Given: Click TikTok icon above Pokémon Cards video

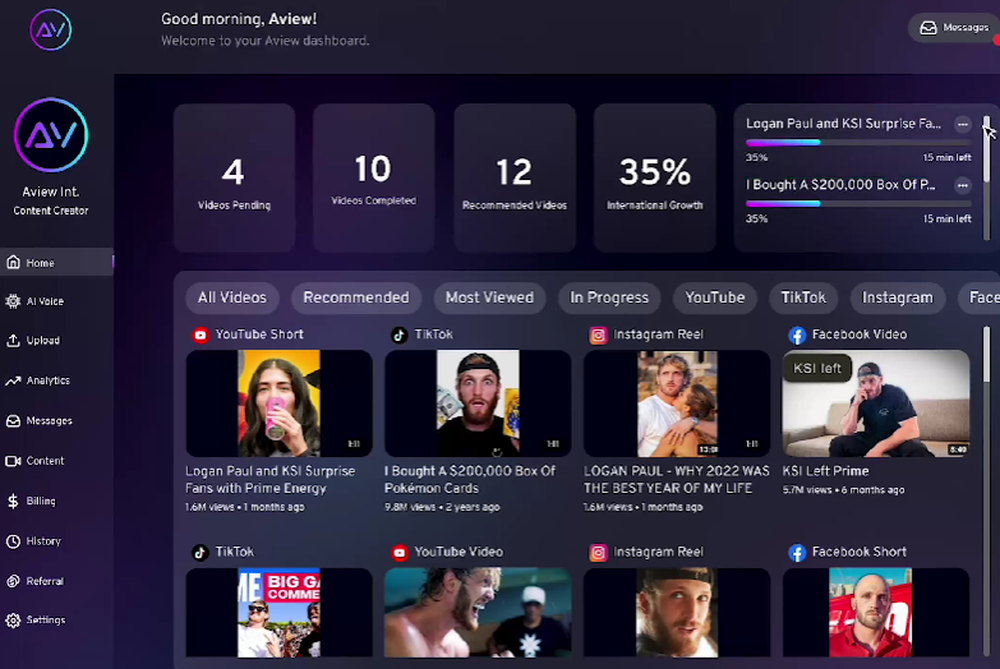Looking at the screenshot, I should (x=399, y=335).
